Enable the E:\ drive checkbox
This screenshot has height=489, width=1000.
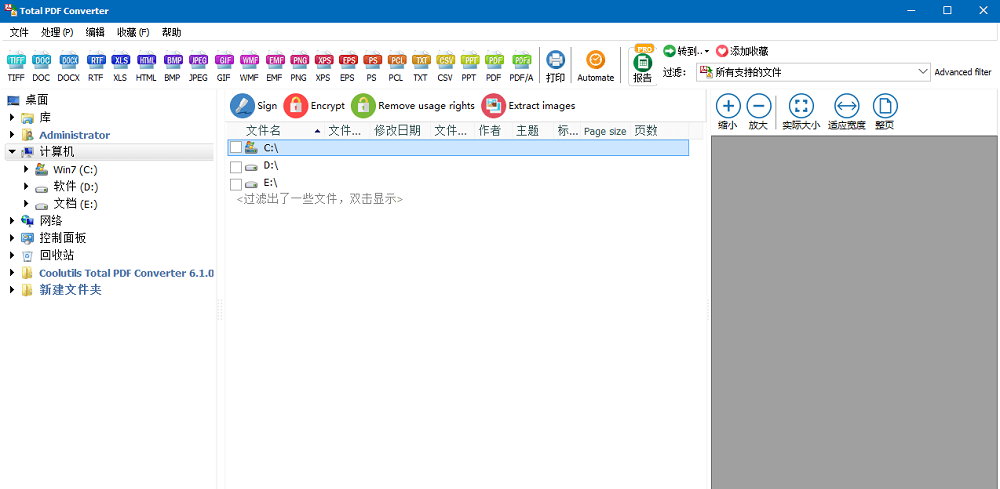click(235, 185)
